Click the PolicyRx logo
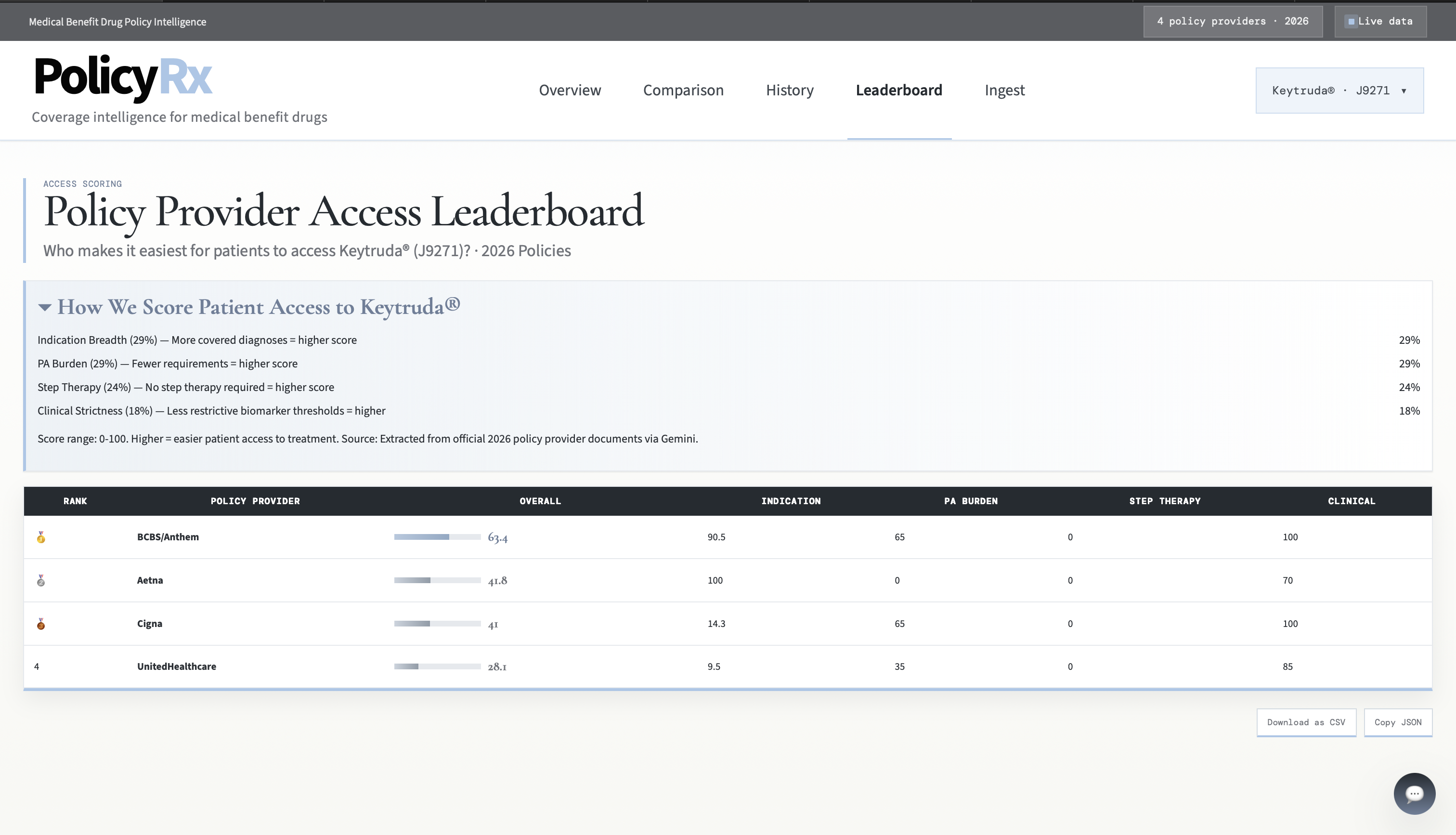This screenshot has width=1456, height=835. tap(123, 78)
